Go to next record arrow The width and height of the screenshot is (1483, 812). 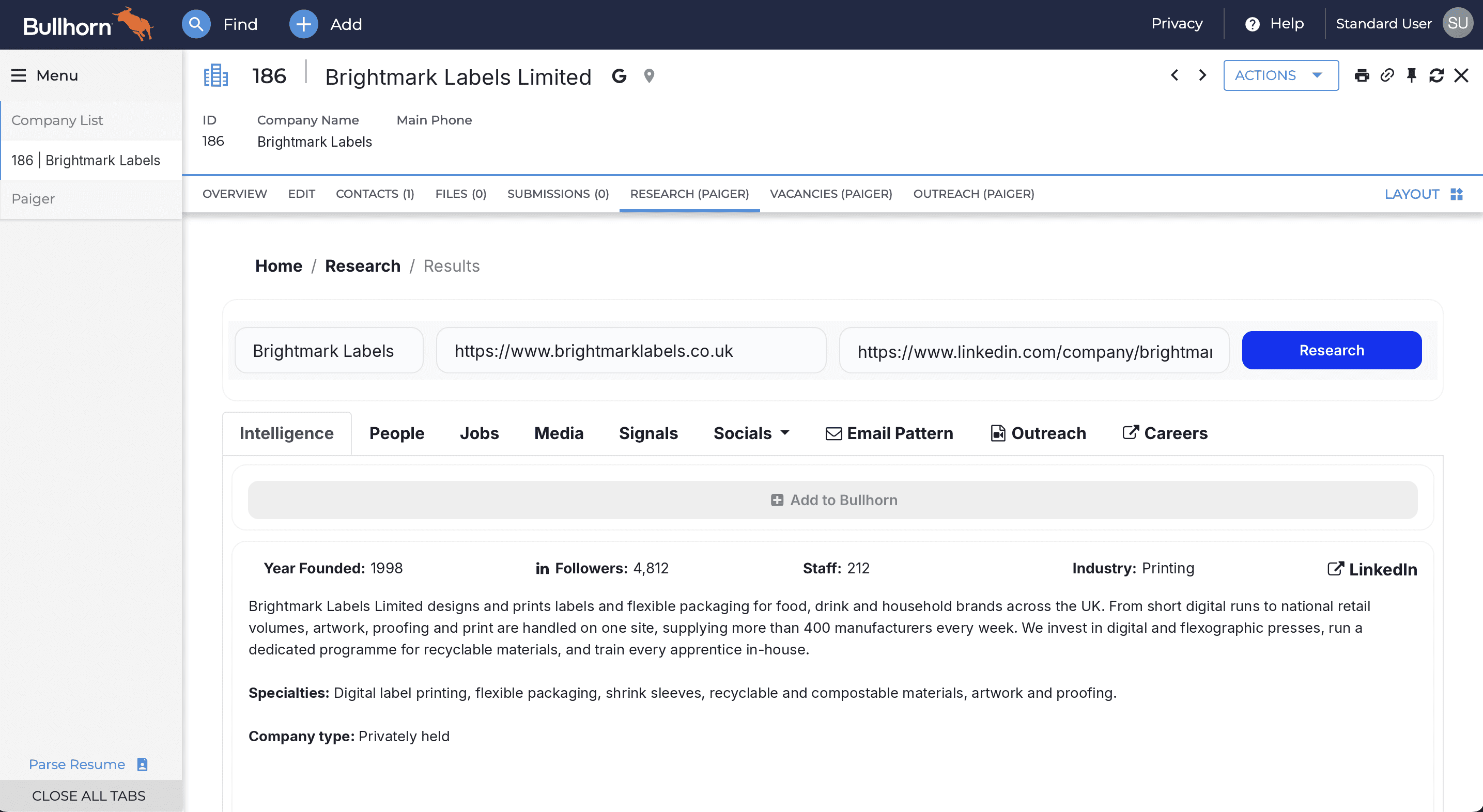(1202, 75)
